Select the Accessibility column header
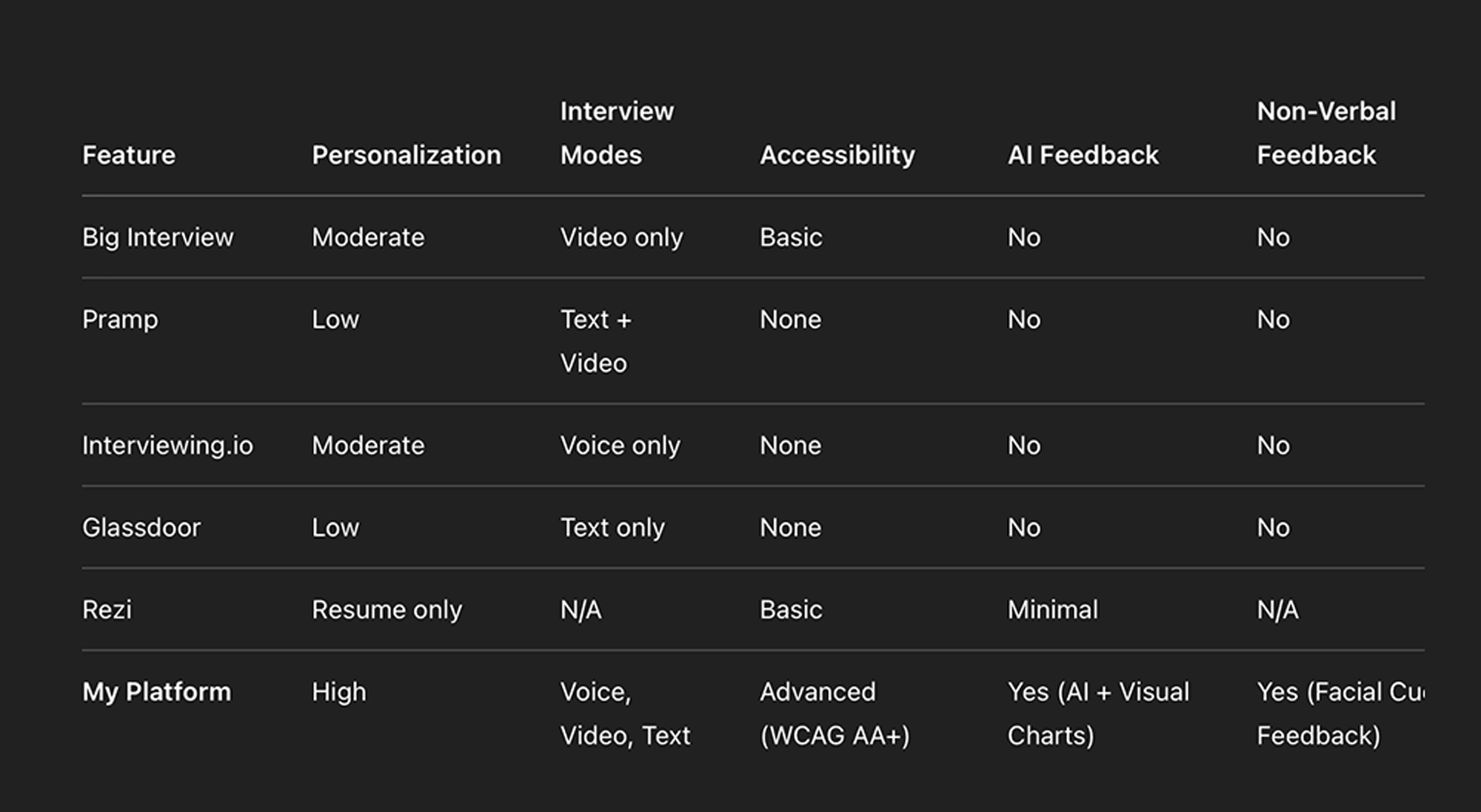The image size is (1481, 812). coord(837,155)
